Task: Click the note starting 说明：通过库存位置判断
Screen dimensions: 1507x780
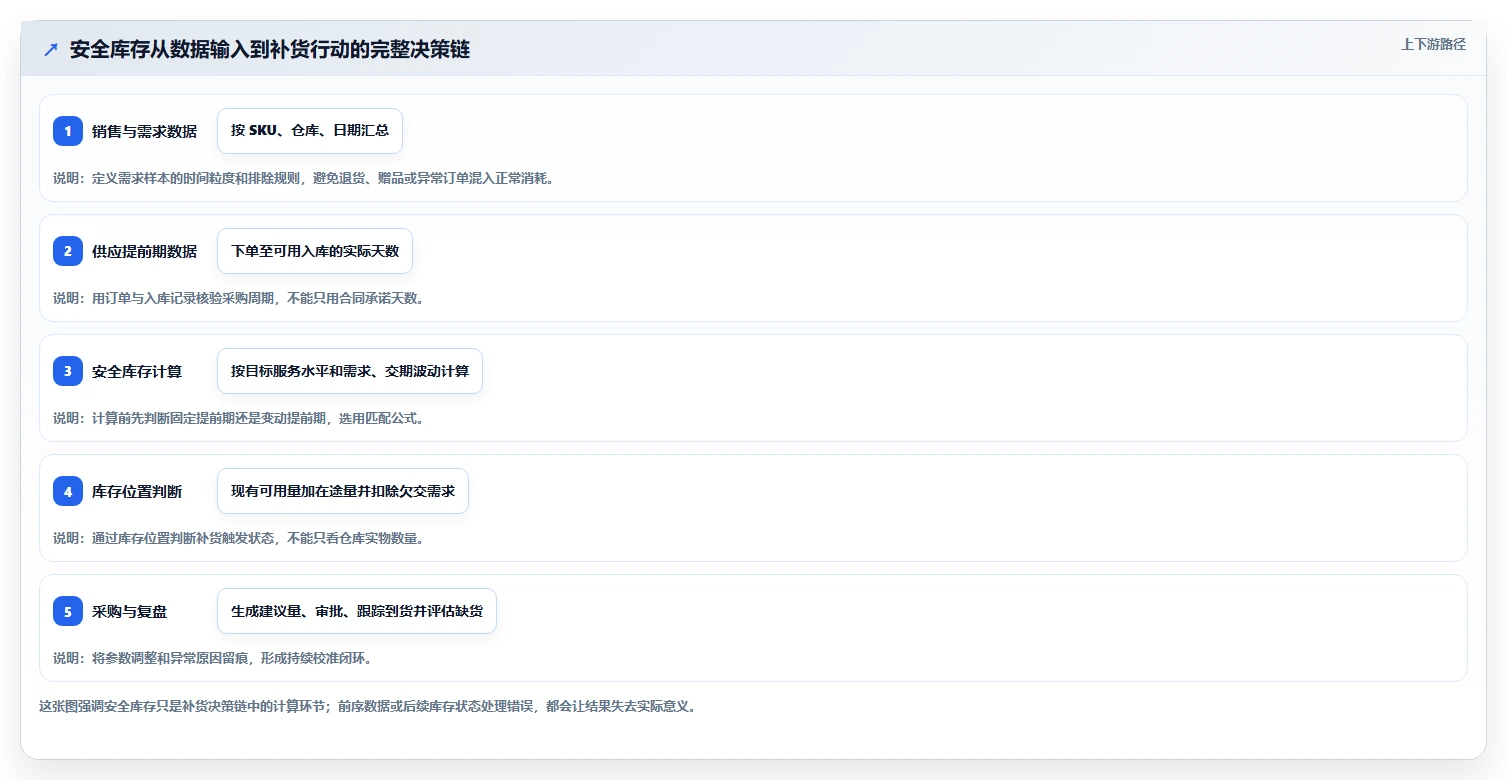Action: pos(238,538)
